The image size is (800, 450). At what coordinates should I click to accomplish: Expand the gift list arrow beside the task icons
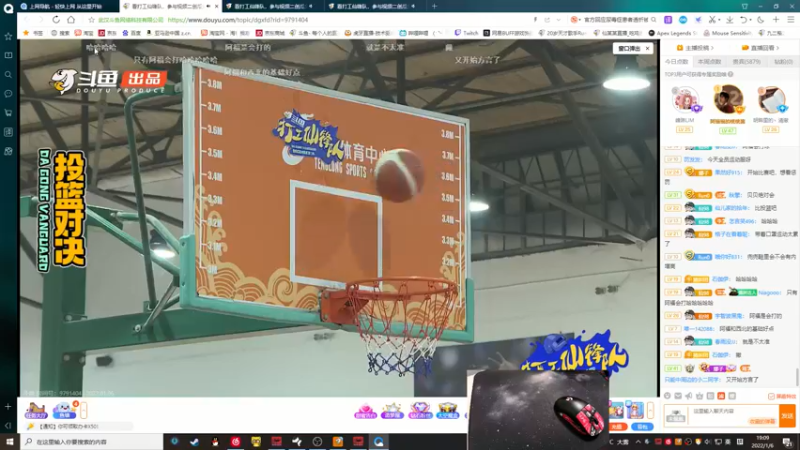click(x=84, y=410)
